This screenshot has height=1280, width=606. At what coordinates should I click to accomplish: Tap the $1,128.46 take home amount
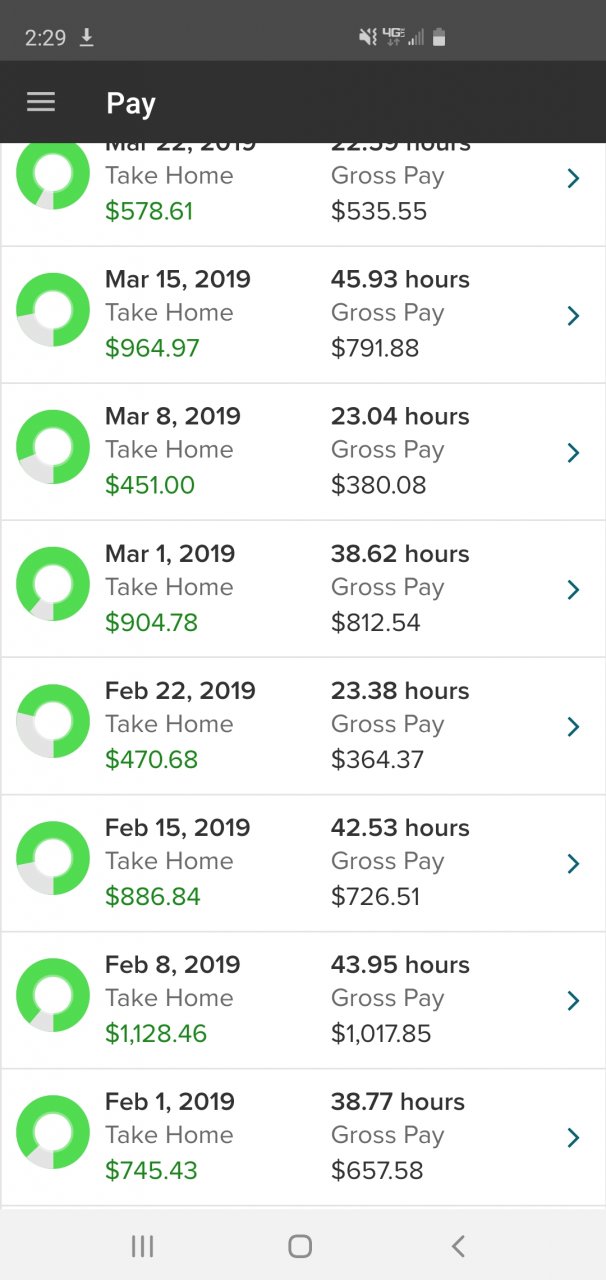(x=156, y=1033)
